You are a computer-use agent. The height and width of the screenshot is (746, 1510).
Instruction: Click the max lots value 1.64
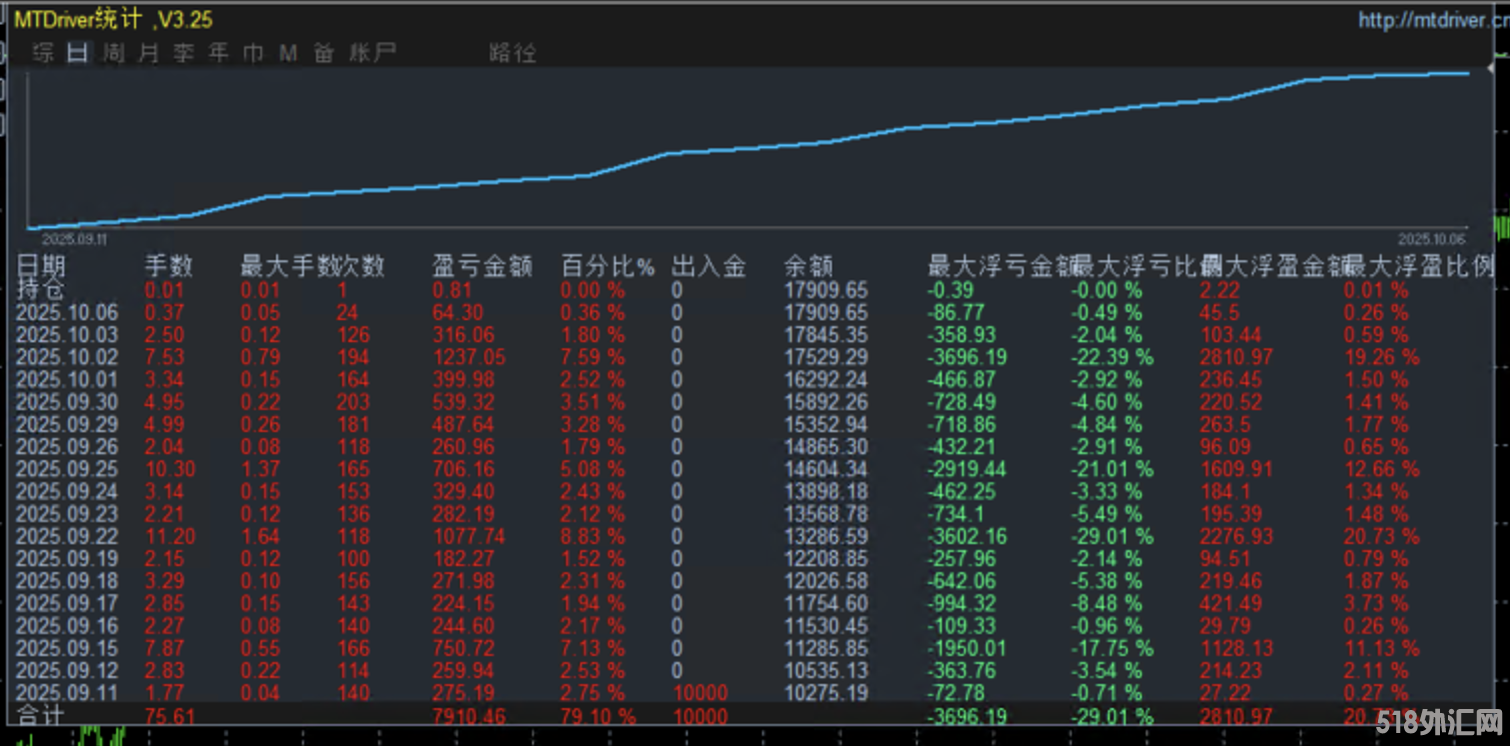(x=260, y=536)
